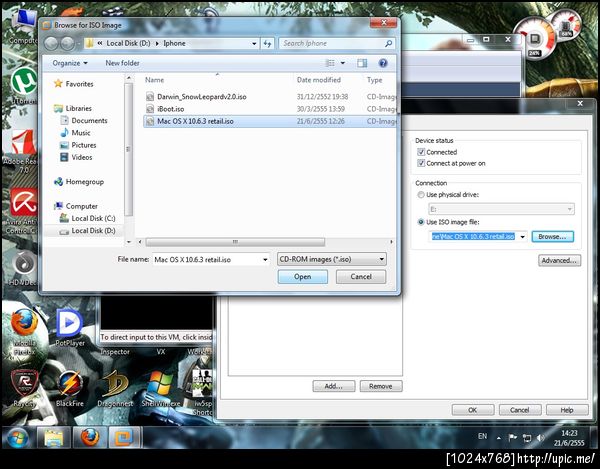The width and height of the screenshot is (600, 469).
Task: Open Firefox from the taskbar
Action: tap(90, 438)
